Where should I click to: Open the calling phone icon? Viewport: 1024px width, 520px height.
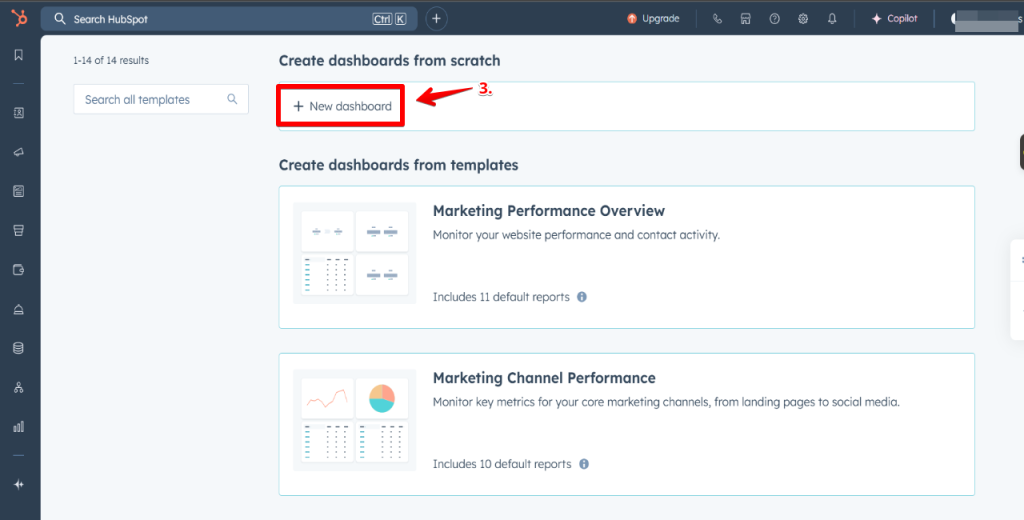(717, 19)
